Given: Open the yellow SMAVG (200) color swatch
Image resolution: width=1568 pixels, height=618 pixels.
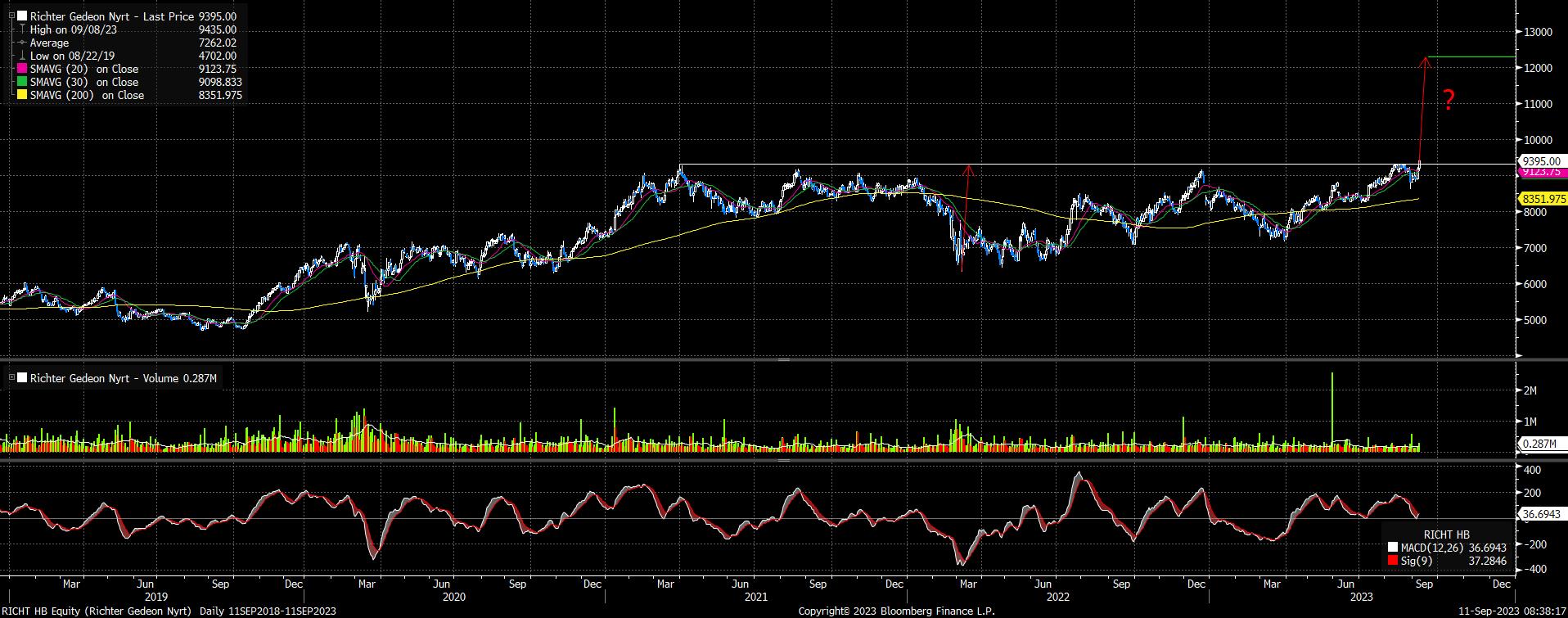Looking at the screenshot, I should pyautogui.click(x=22, y=95).
